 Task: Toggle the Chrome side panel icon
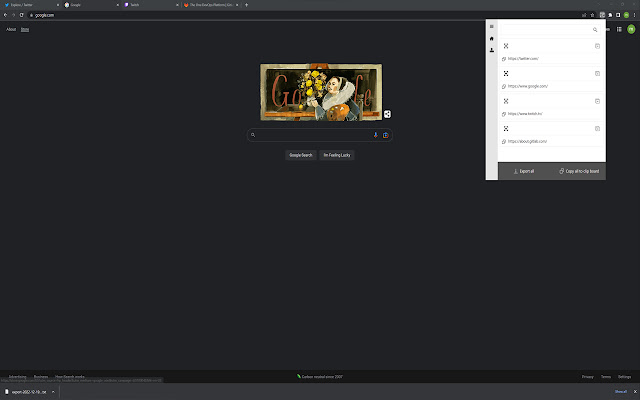618,15
